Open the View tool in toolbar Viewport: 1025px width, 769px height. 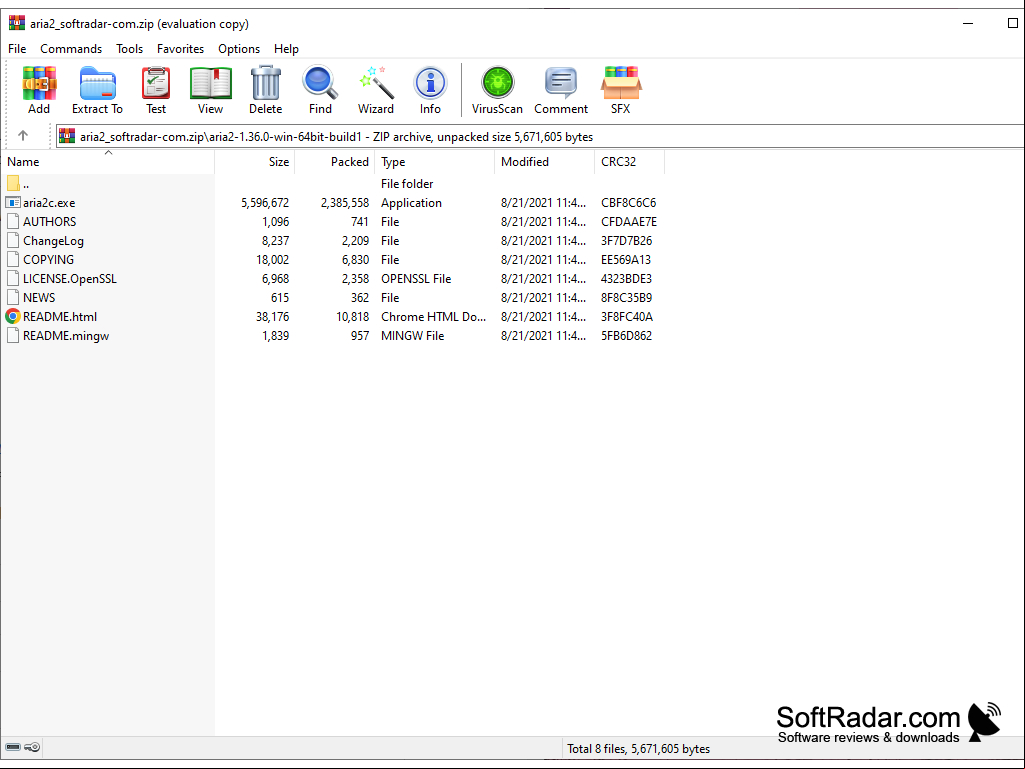click(210, 84)
